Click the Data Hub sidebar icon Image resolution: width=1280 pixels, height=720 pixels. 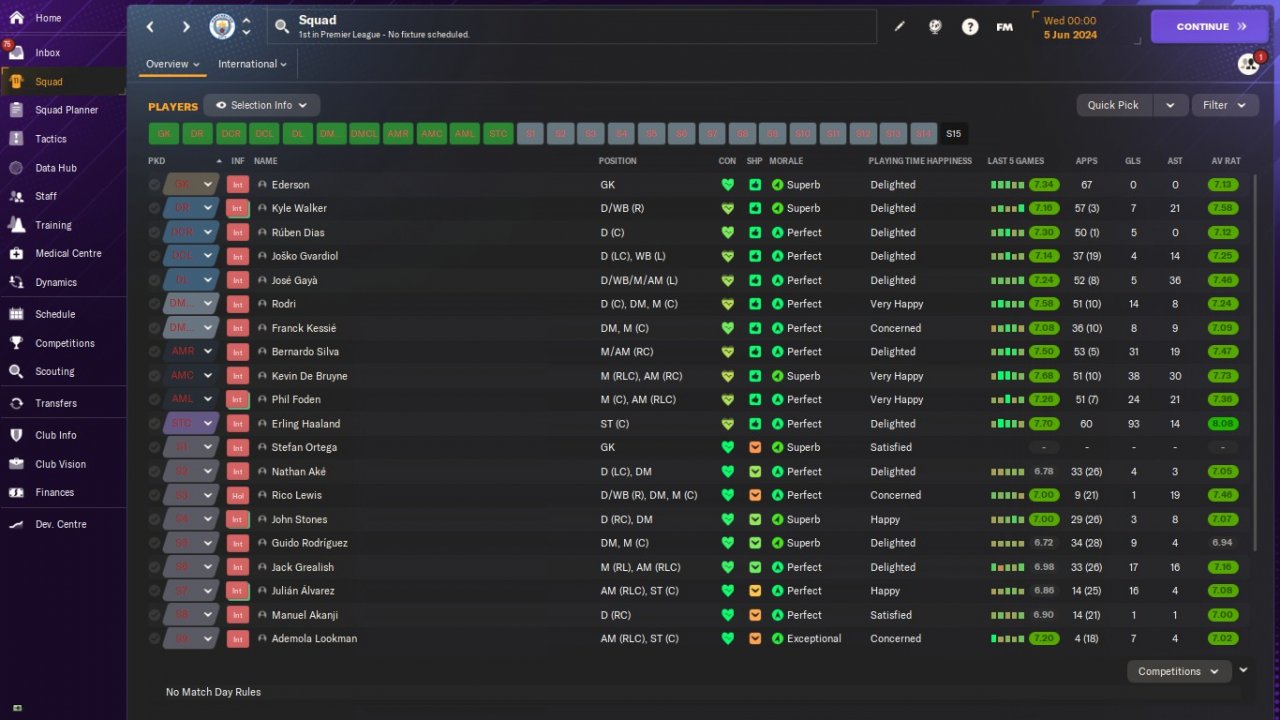(x=16, y=168)
